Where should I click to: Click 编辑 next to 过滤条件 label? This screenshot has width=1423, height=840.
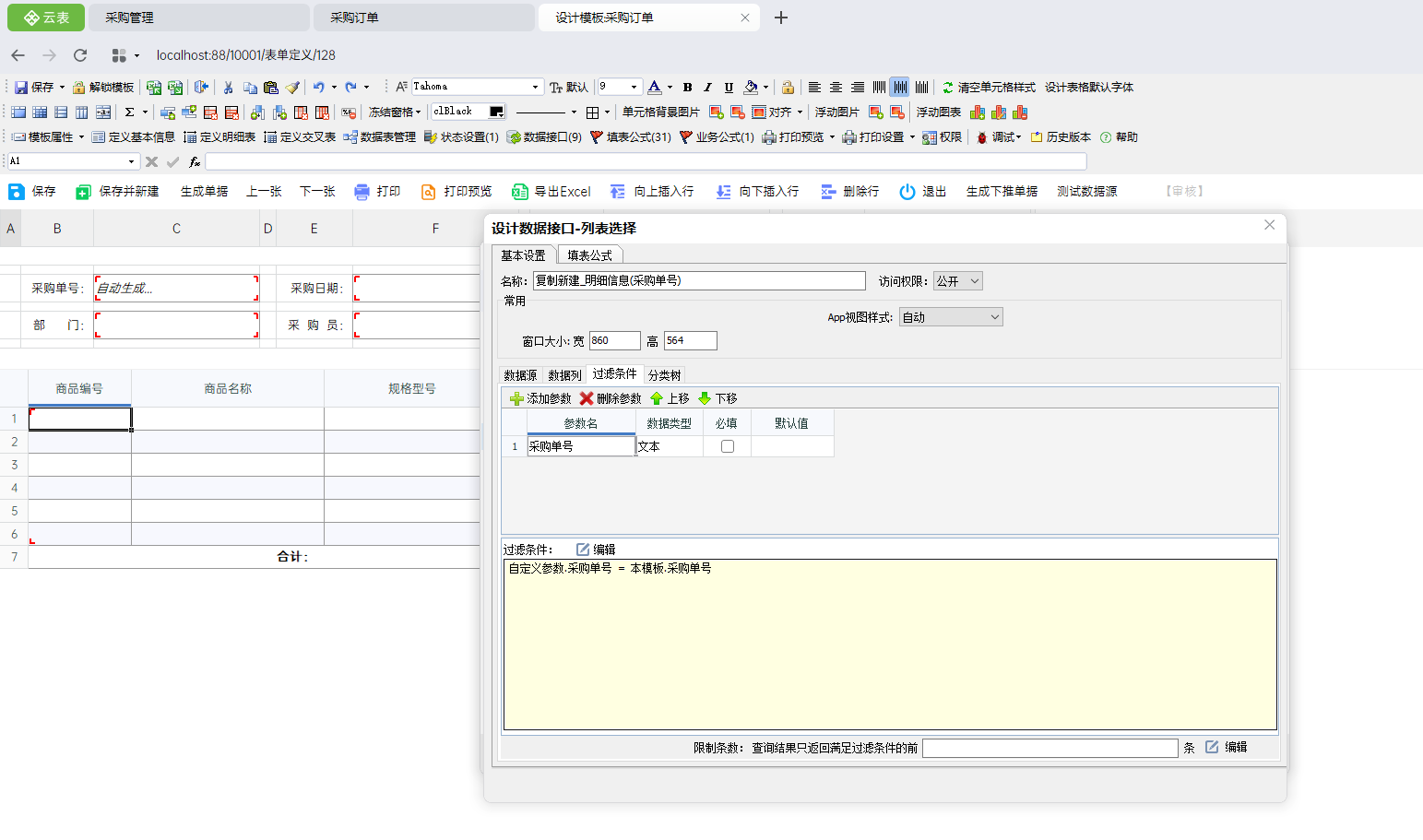click(596, 550)
